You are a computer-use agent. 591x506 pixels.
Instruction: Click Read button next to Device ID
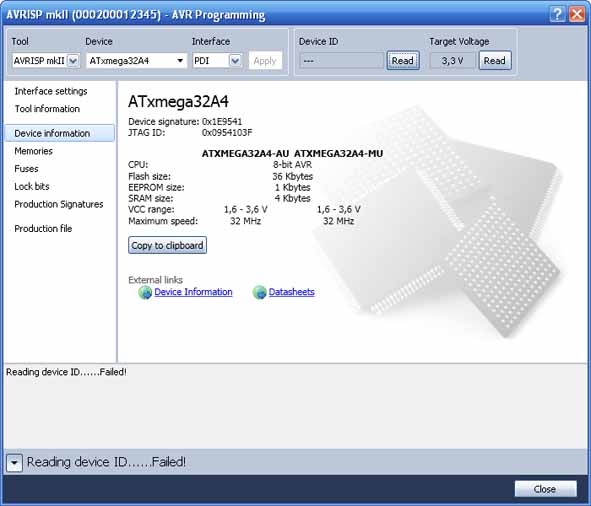(403, 61)
